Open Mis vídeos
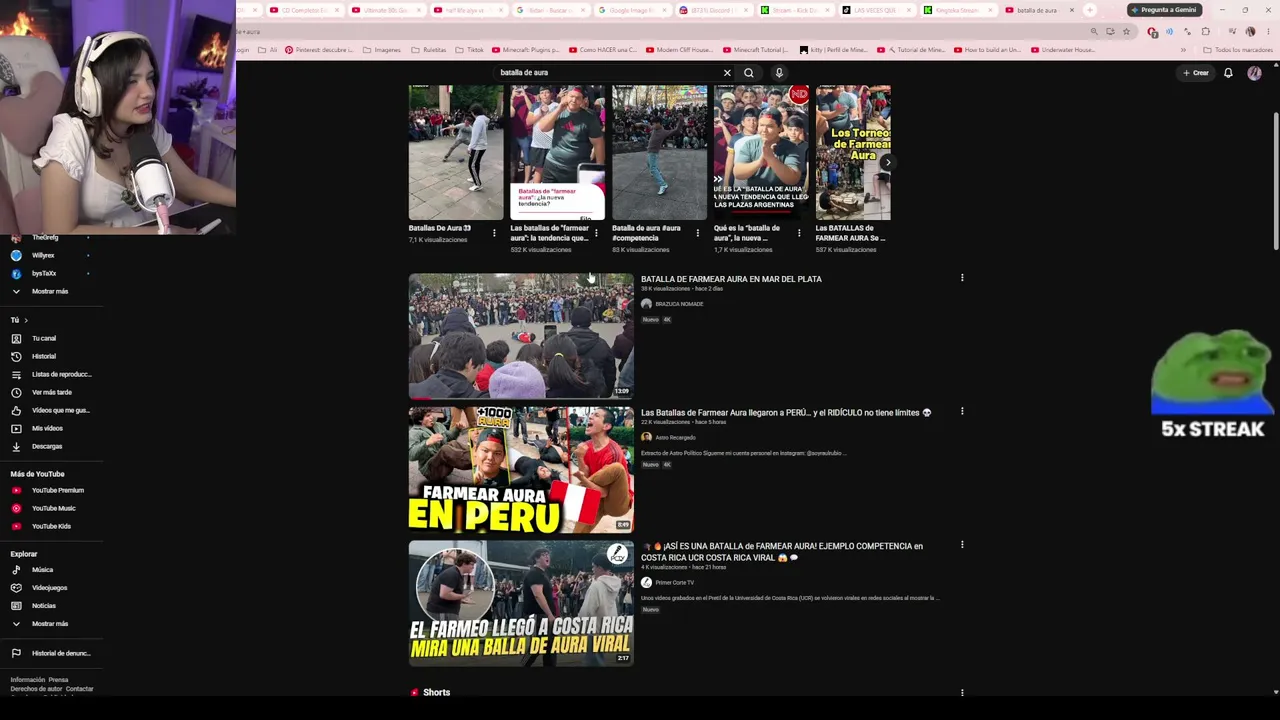1280x720 pixels. tap(50, 428)
